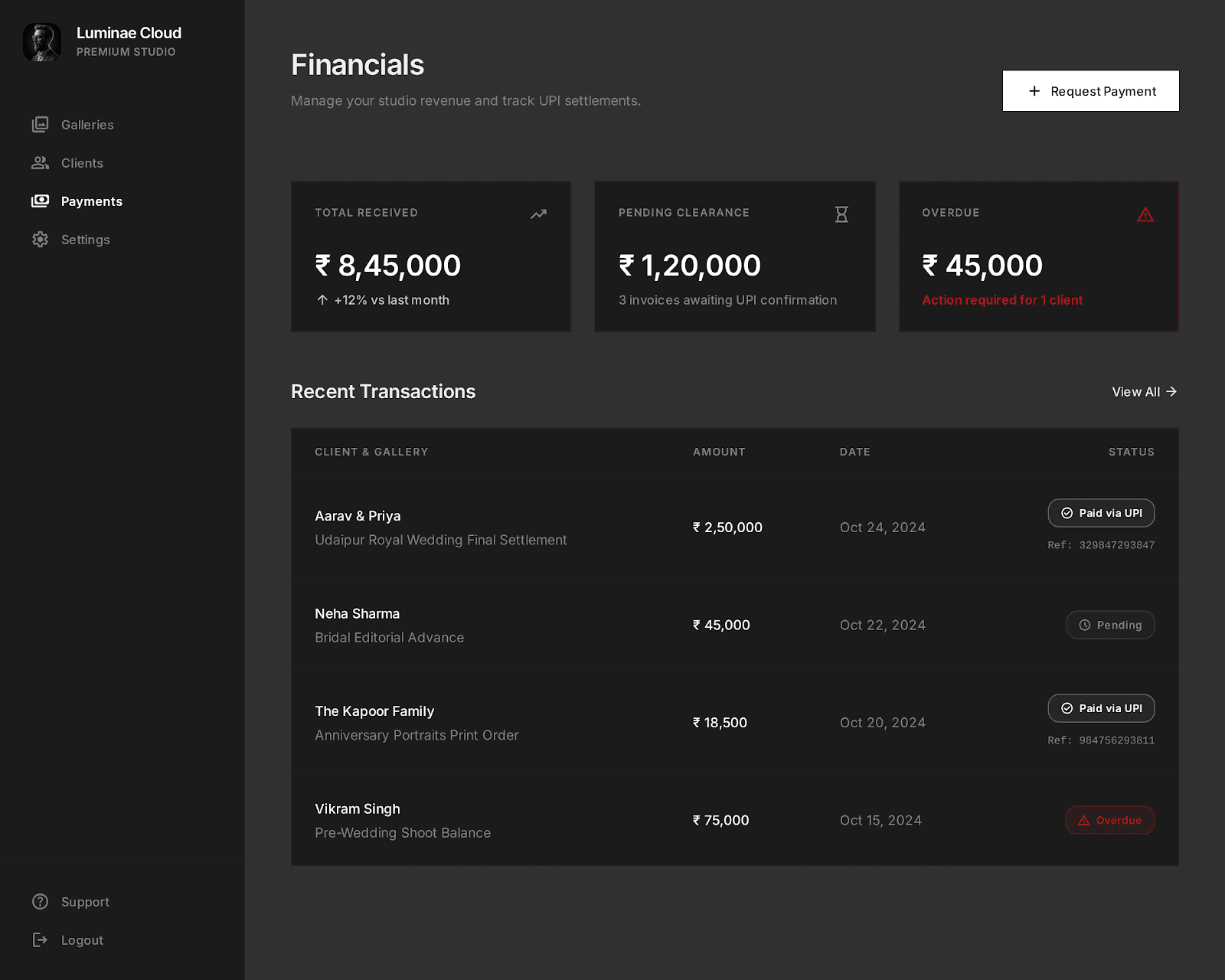
Task: Click the 'Neha Sharma' client name
Action: [x=358, y=613]
